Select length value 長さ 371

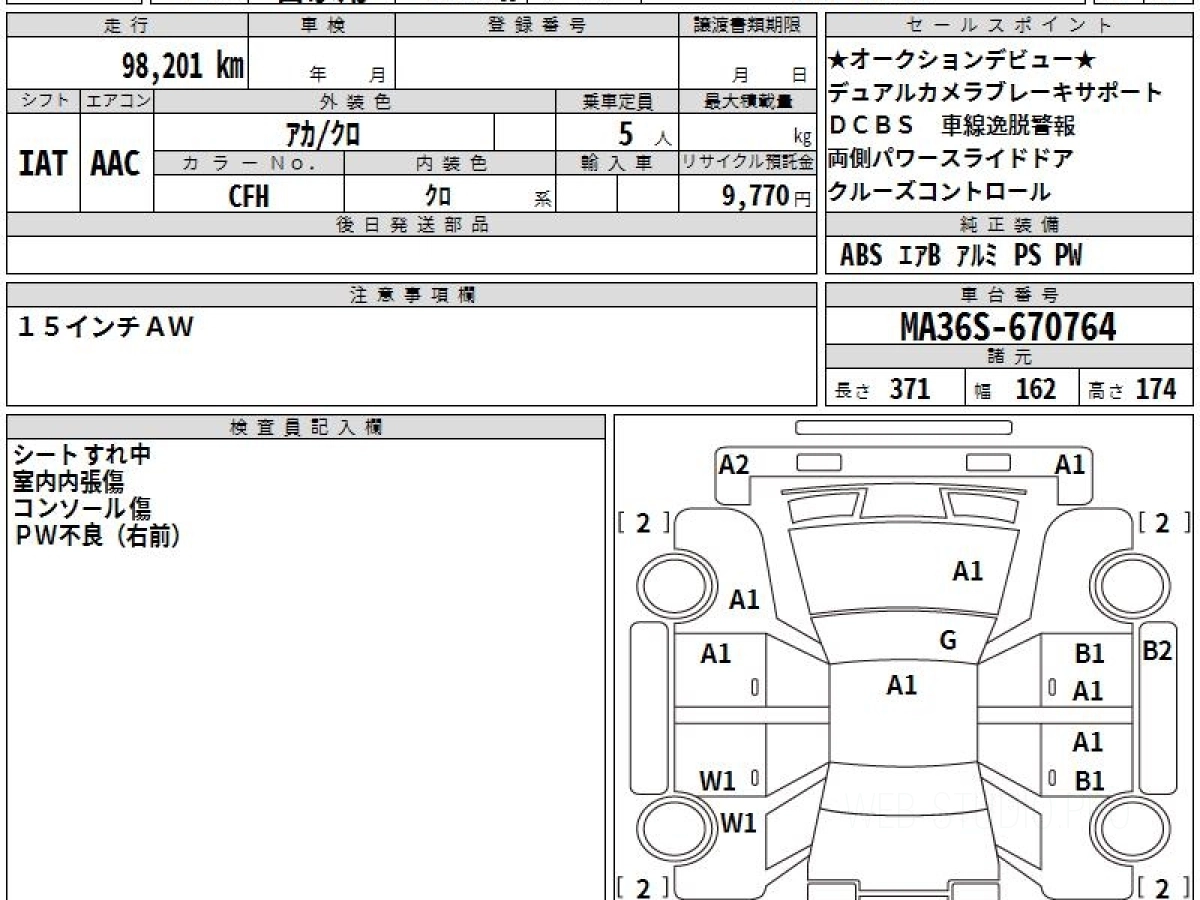coord(883,388)
